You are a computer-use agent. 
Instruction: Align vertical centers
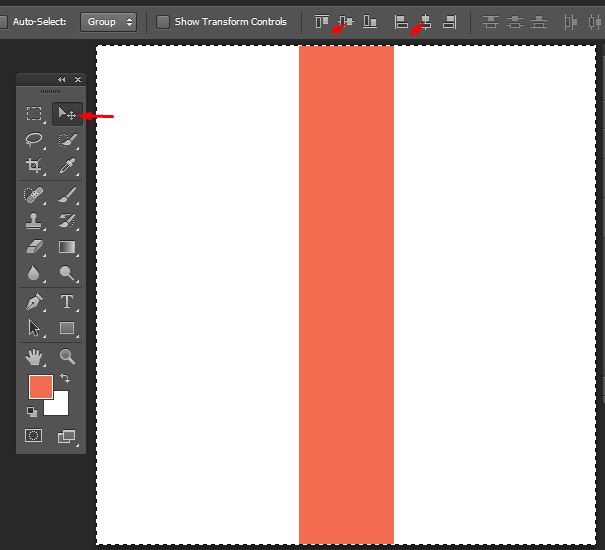tap(346, 22)
